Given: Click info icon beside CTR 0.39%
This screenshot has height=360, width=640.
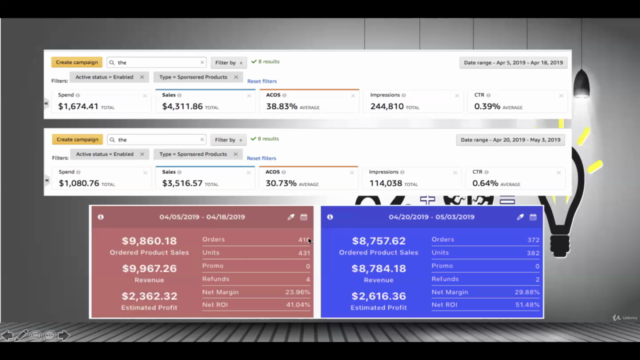Looking at the screenshot, I should pyautogui.click(x=488, y=95).
